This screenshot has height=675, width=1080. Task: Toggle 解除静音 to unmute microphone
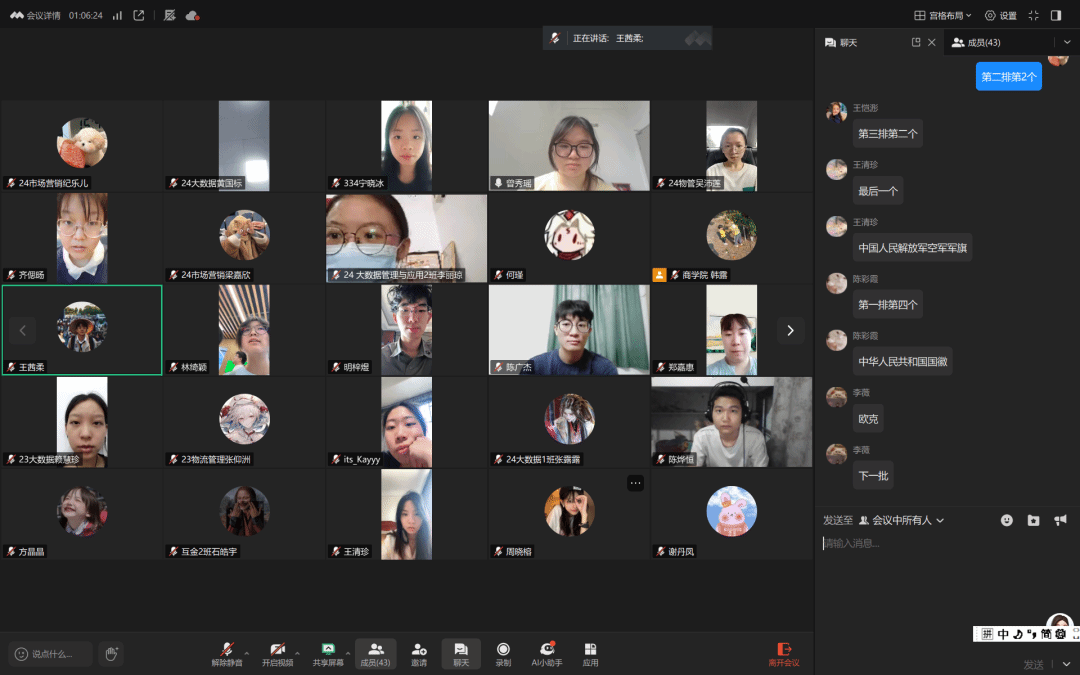226,653
